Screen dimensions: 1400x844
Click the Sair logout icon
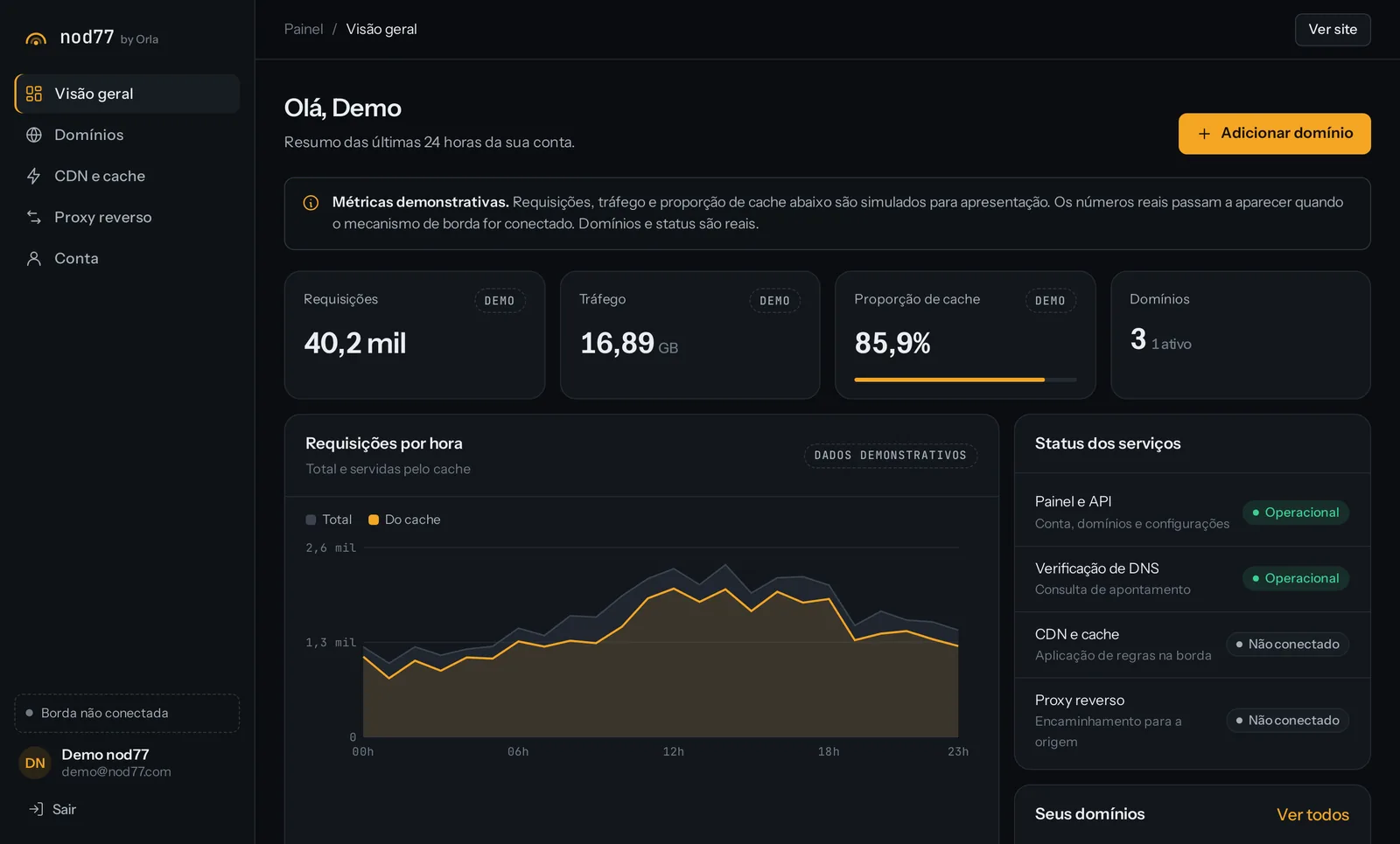(36, 809)
